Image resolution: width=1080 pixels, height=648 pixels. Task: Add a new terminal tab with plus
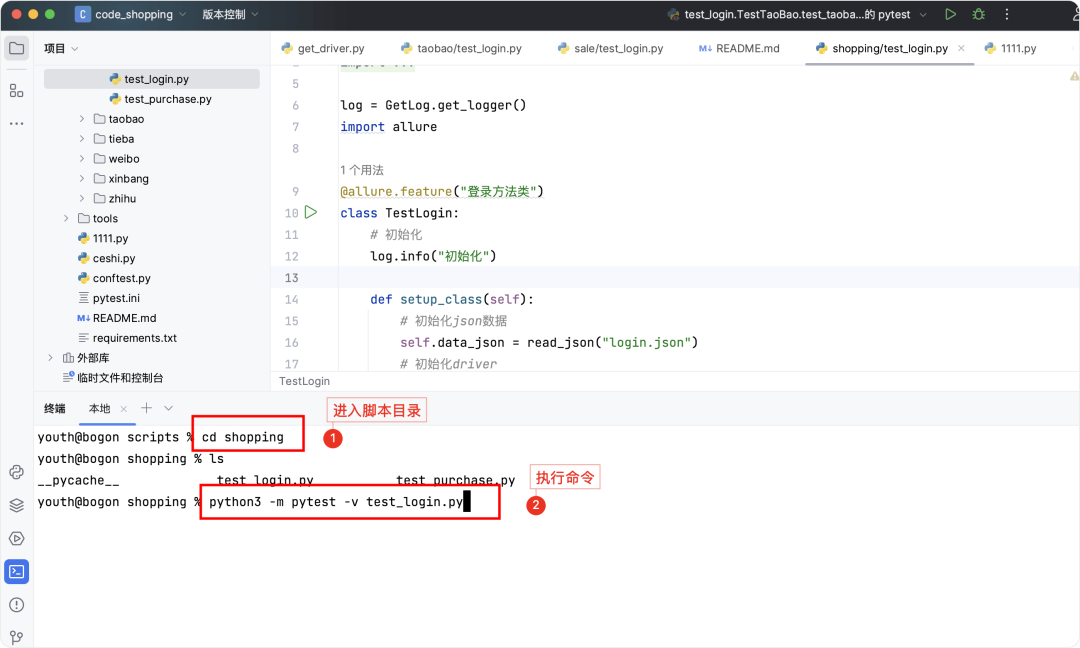(146, 408)
